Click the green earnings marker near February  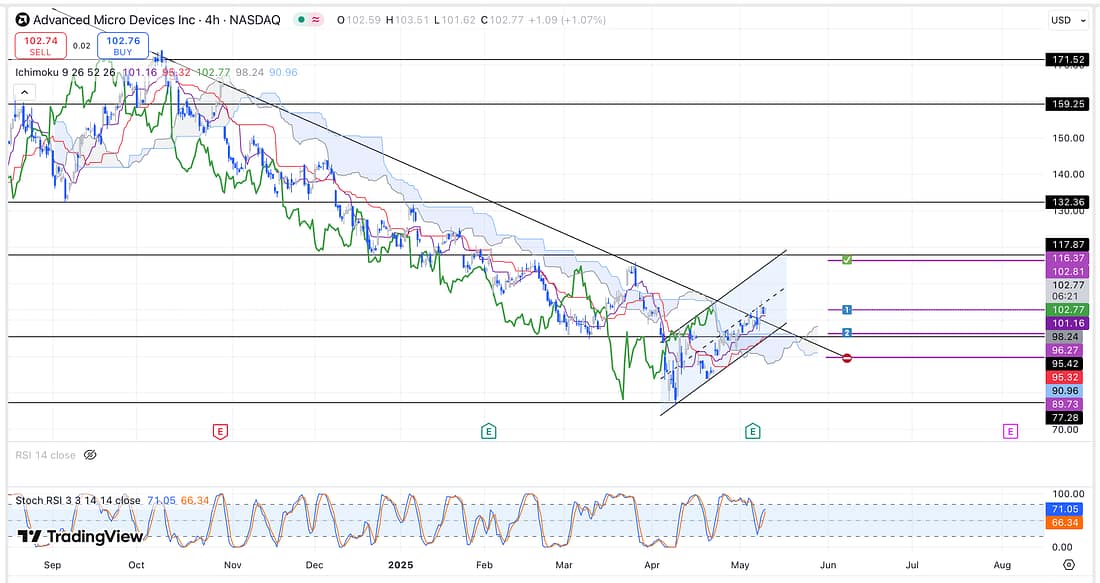[x=488, y=431]
